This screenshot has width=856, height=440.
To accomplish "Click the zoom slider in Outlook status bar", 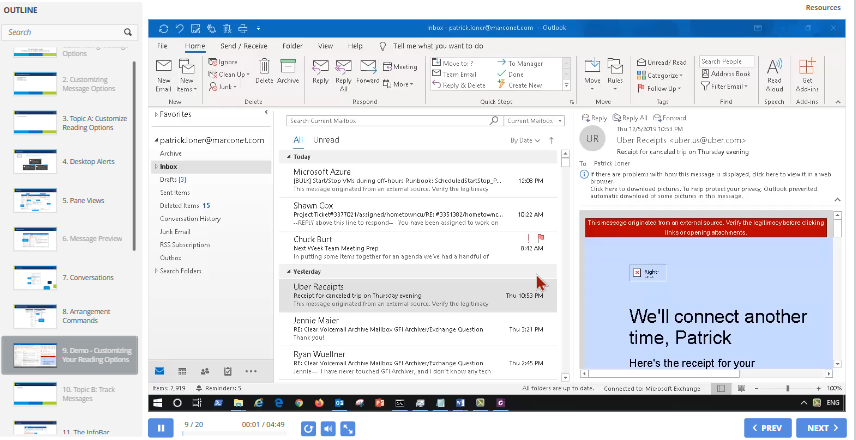I will [787, 389].
